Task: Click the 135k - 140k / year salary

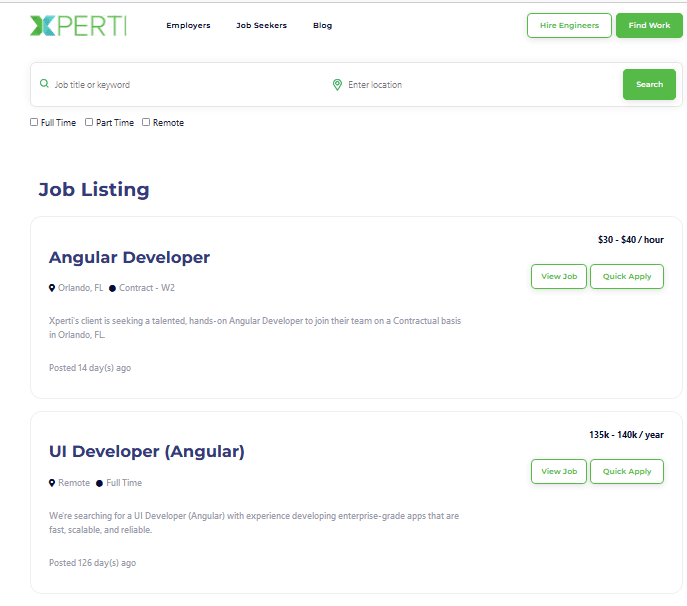Action: tap(626, 435)
